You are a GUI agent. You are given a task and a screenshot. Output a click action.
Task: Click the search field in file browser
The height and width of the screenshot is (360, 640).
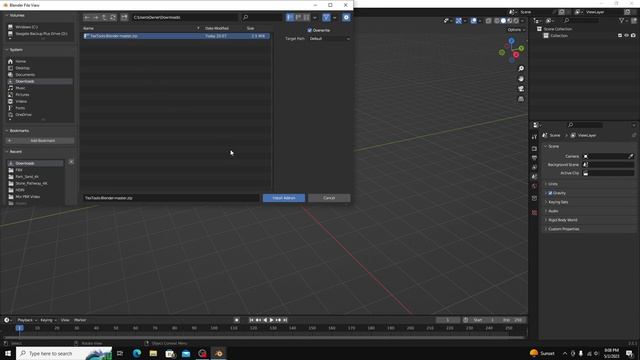tap(261, 18)
